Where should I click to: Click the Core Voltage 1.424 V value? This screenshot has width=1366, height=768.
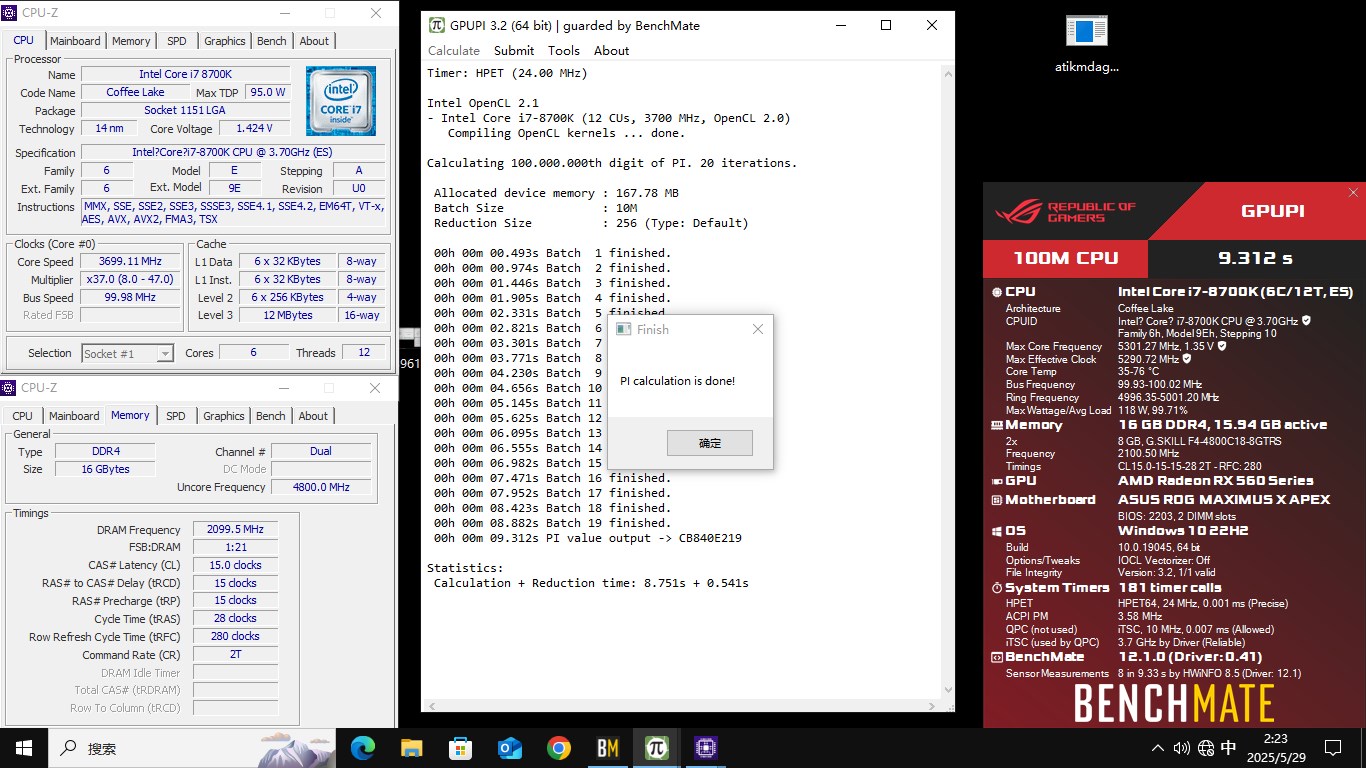(x=254, y=128)
